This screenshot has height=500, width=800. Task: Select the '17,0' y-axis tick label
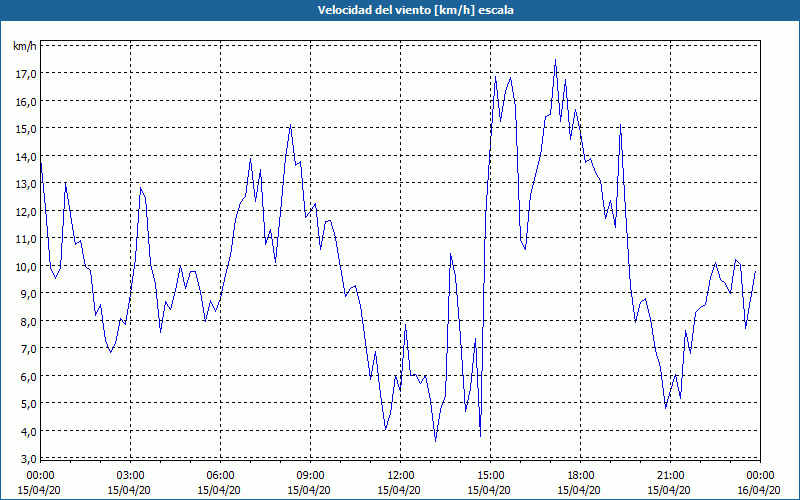(x=26, y=74)
